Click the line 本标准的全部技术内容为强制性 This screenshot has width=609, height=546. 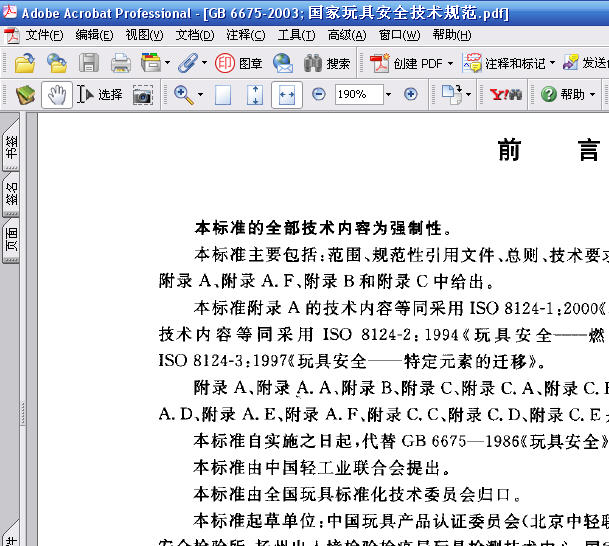[323, 228]
